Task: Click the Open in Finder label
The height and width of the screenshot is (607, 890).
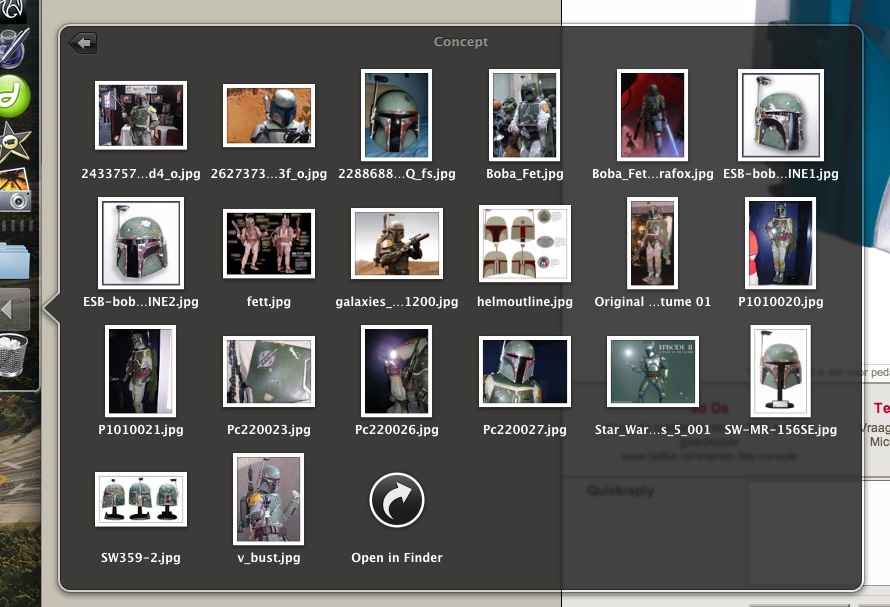Action: [397, 558]
